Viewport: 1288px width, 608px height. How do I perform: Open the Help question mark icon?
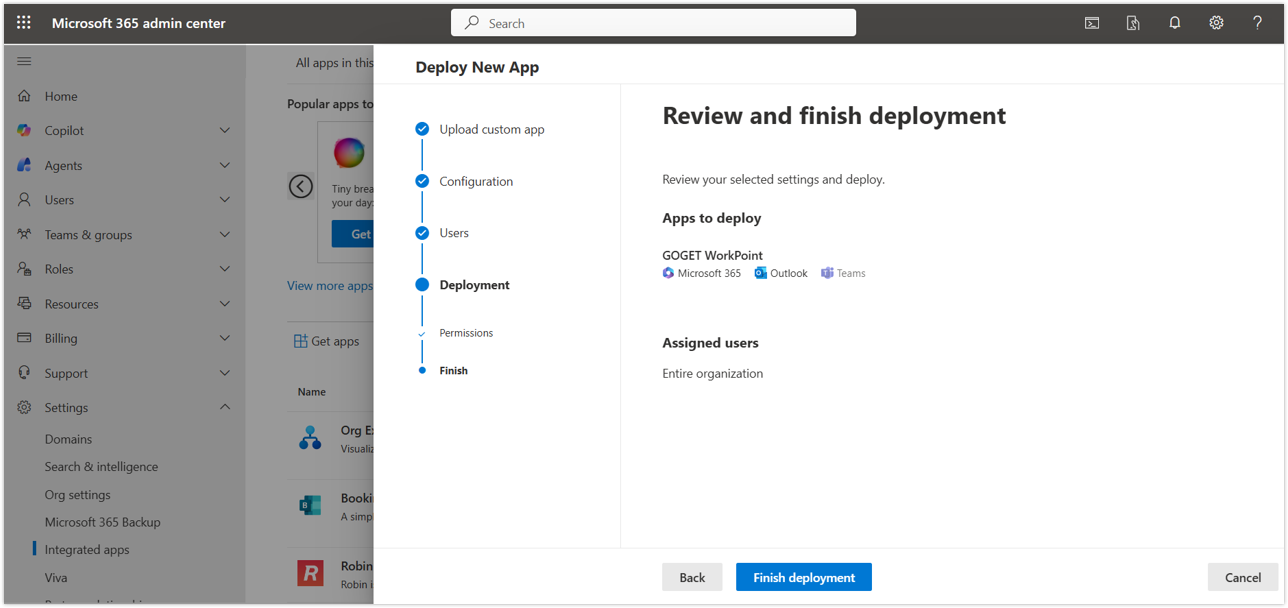point(1257,23)
